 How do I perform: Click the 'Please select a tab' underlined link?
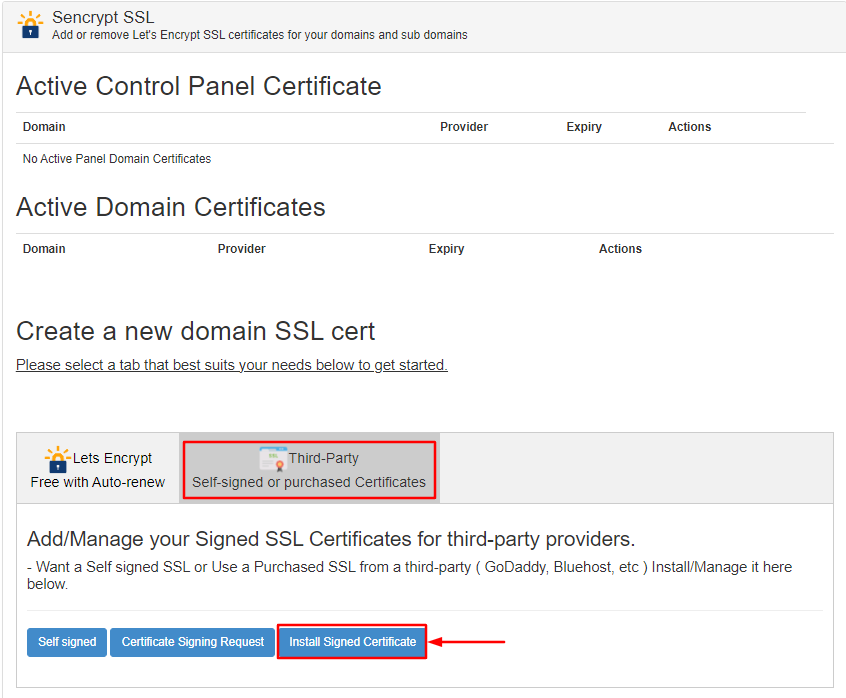click(x=231, y=364)
